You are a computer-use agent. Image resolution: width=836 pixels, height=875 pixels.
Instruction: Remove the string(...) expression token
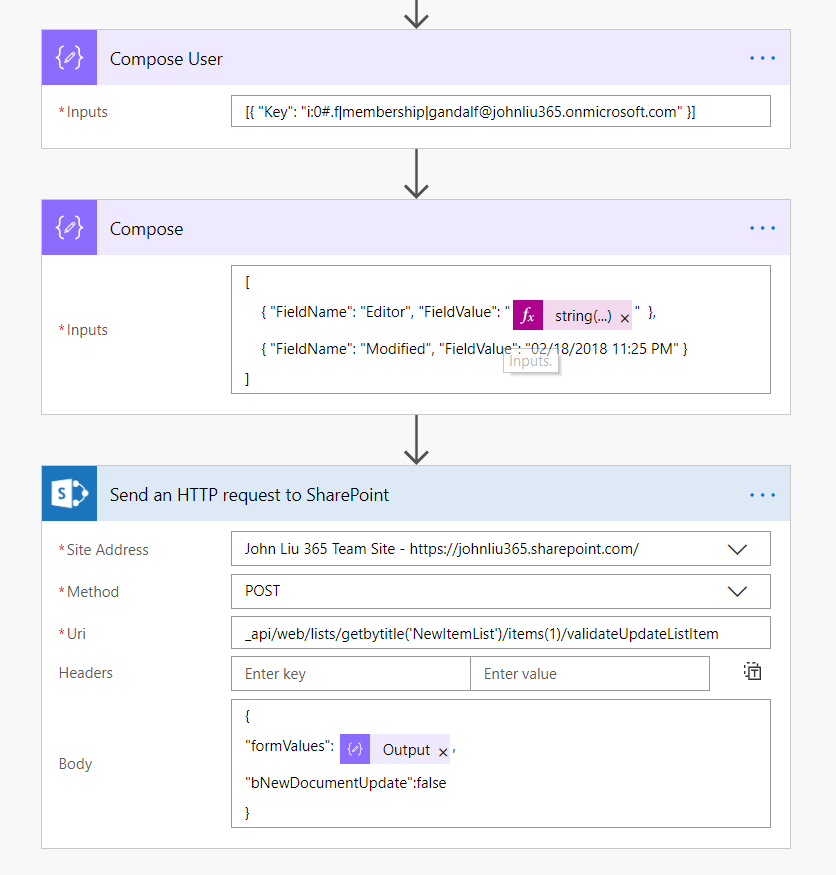coord(625,318)
